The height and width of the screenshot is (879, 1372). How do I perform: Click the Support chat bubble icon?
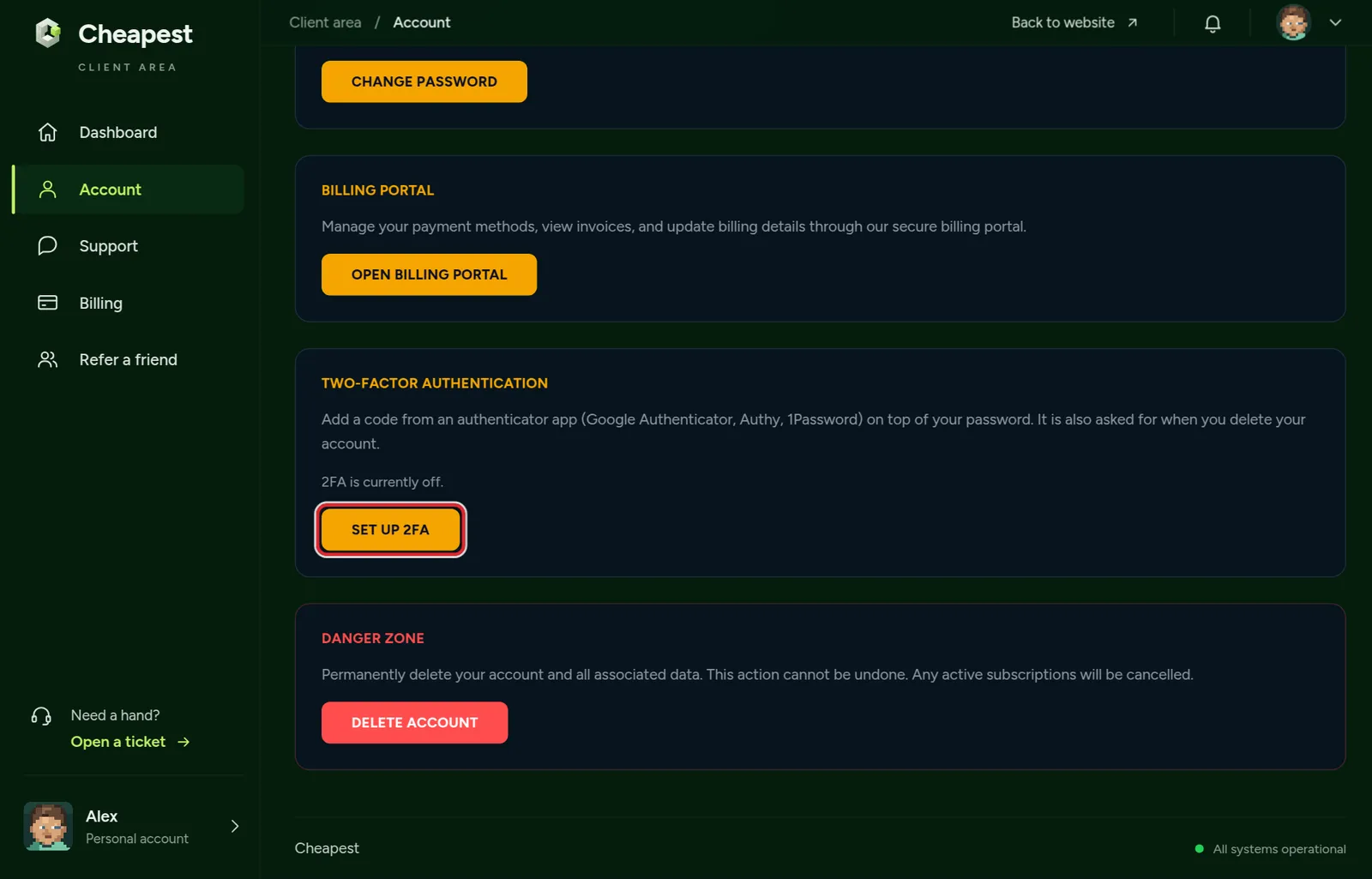pyautogui.click(x=48, y=246)
